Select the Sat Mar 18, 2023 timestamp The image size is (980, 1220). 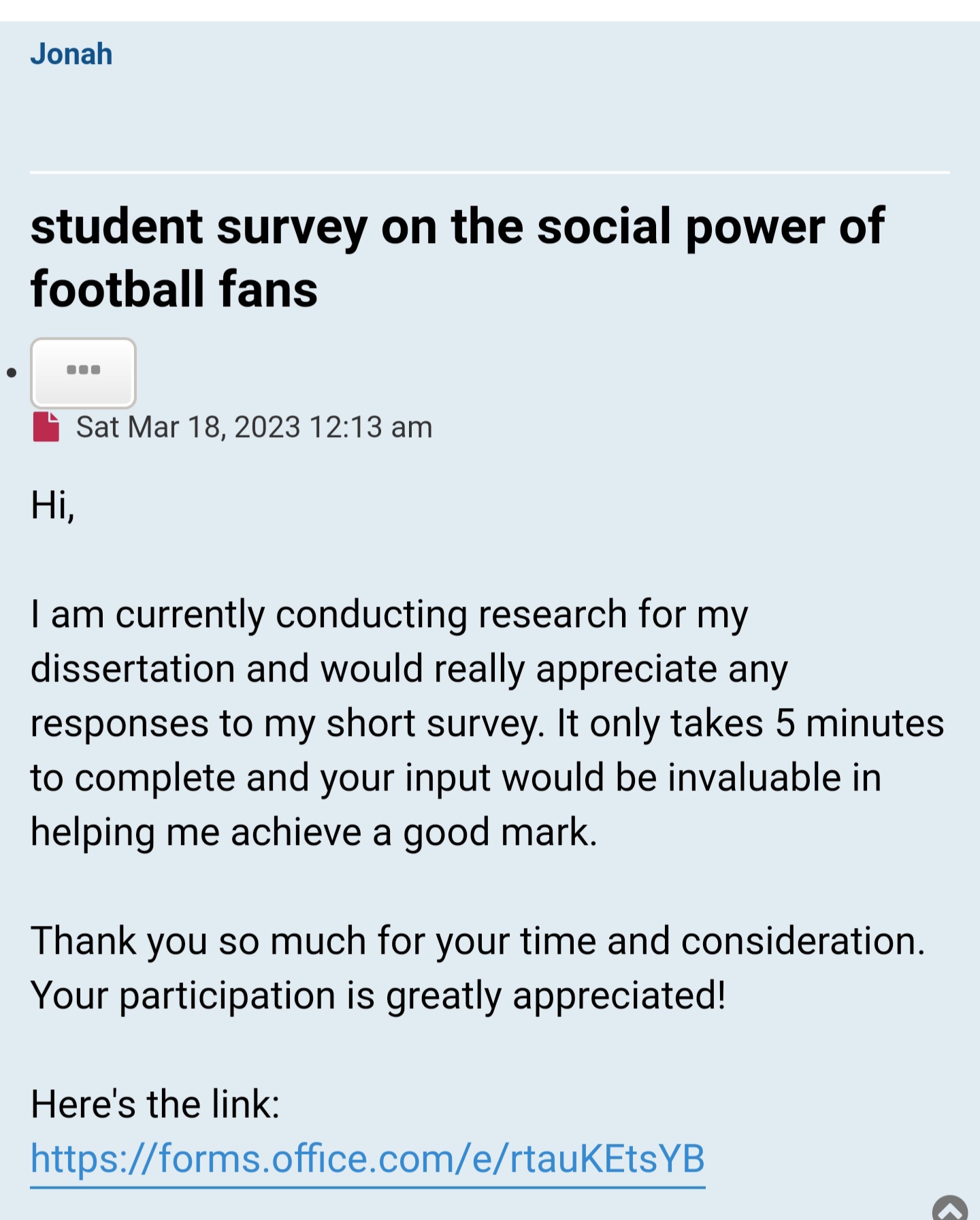coord(254,427)
